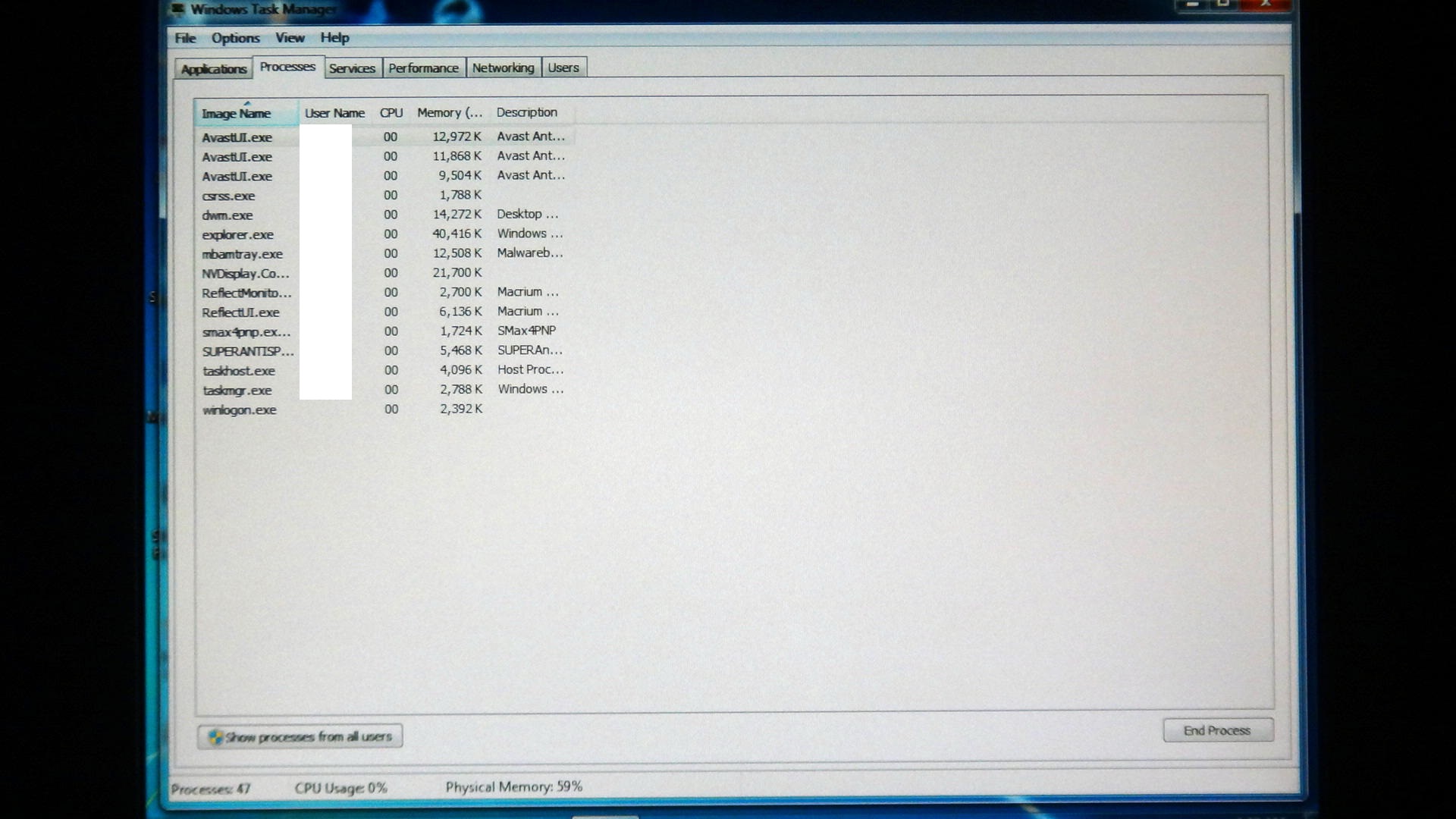Switch to the Applications tab
1456x819 pixels.
point(214,69)
